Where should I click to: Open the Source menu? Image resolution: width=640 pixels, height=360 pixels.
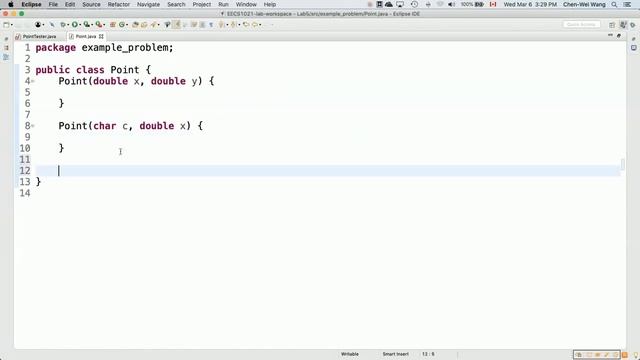pos(91,4)
